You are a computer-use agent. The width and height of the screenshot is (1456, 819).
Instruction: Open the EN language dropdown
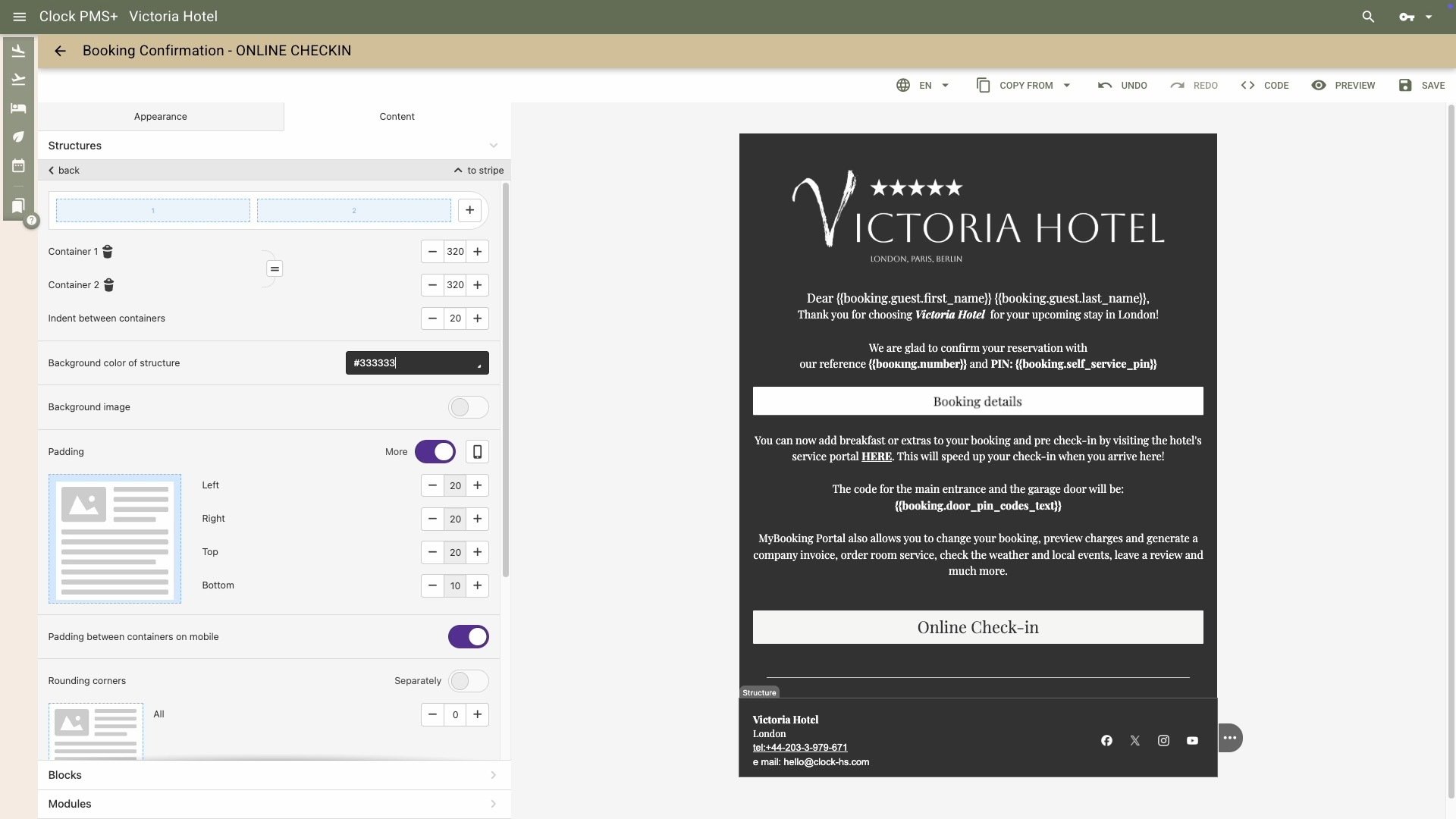click(923, 86)
